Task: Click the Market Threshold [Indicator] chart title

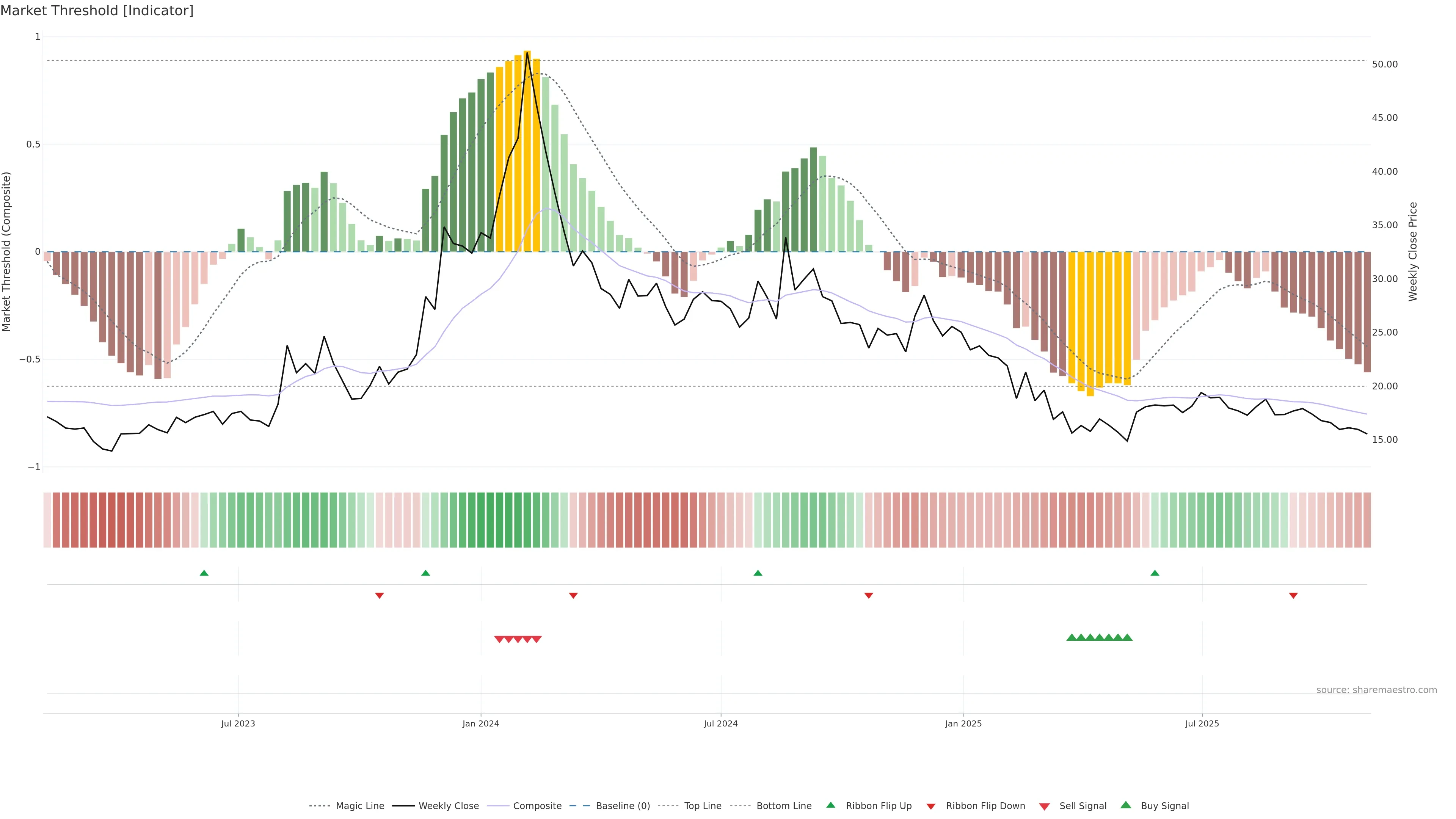Action: 97,11
